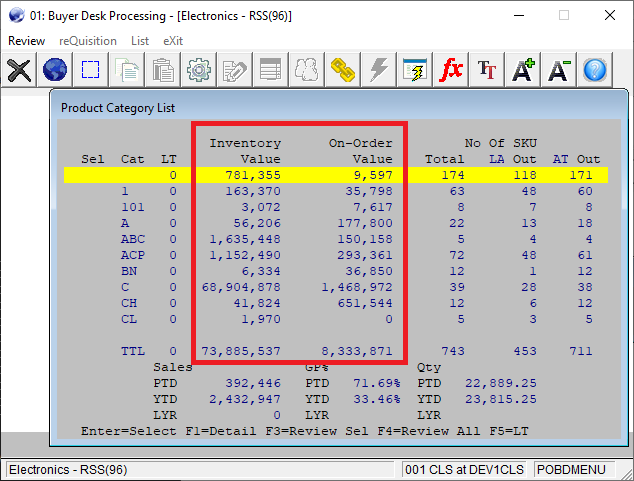This screenshot has height=481, width=634.
Task: Open help with blue question mark icon
Action: [594, 70]
